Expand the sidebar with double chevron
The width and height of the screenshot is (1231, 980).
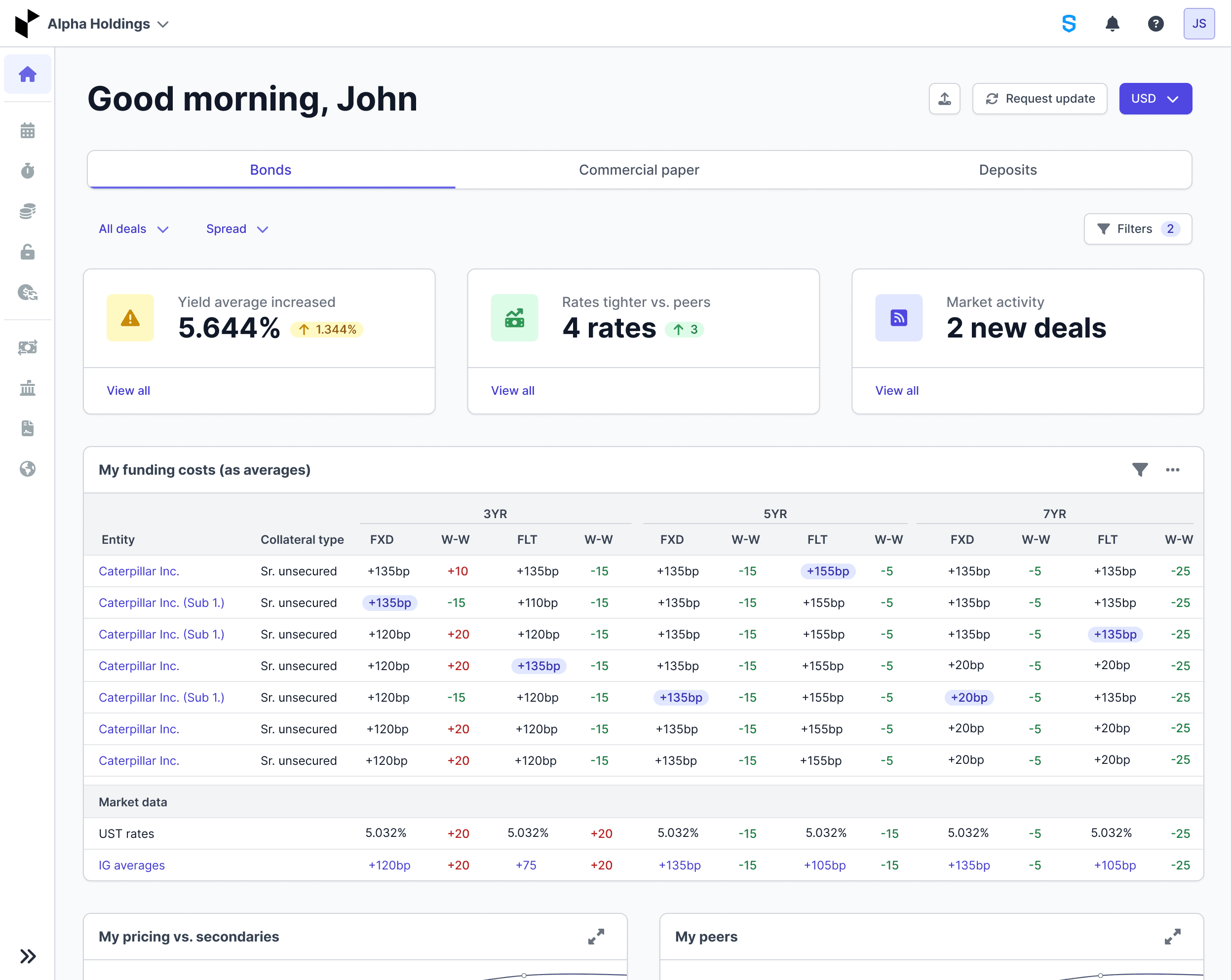click(28, 956)
